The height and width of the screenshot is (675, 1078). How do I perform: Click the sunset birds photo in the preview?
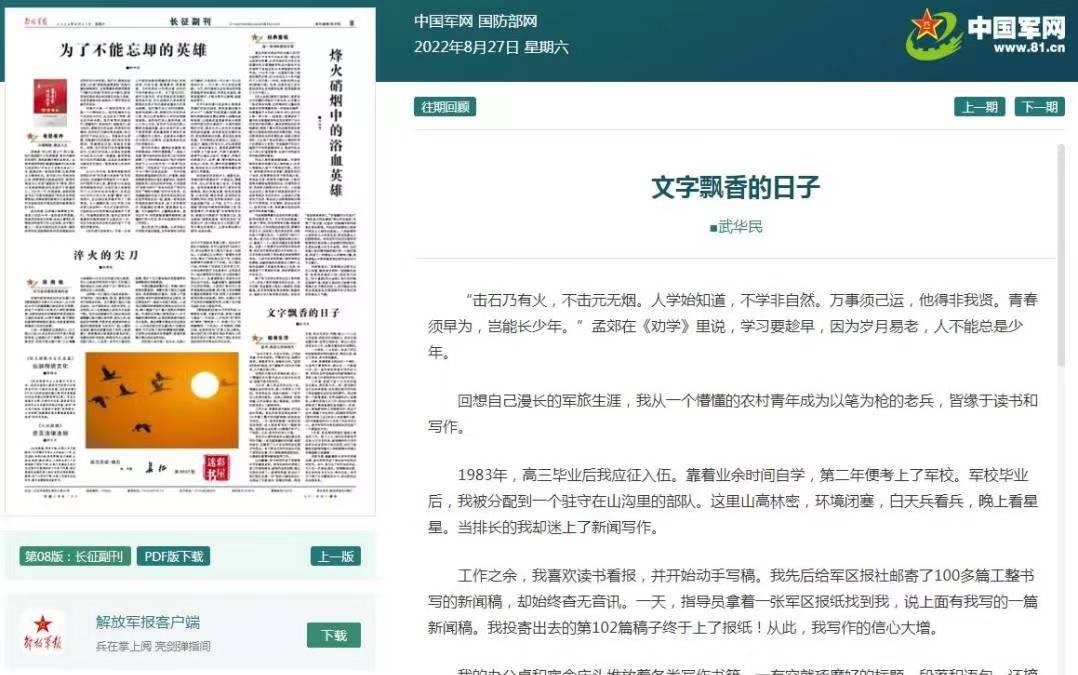162,400
